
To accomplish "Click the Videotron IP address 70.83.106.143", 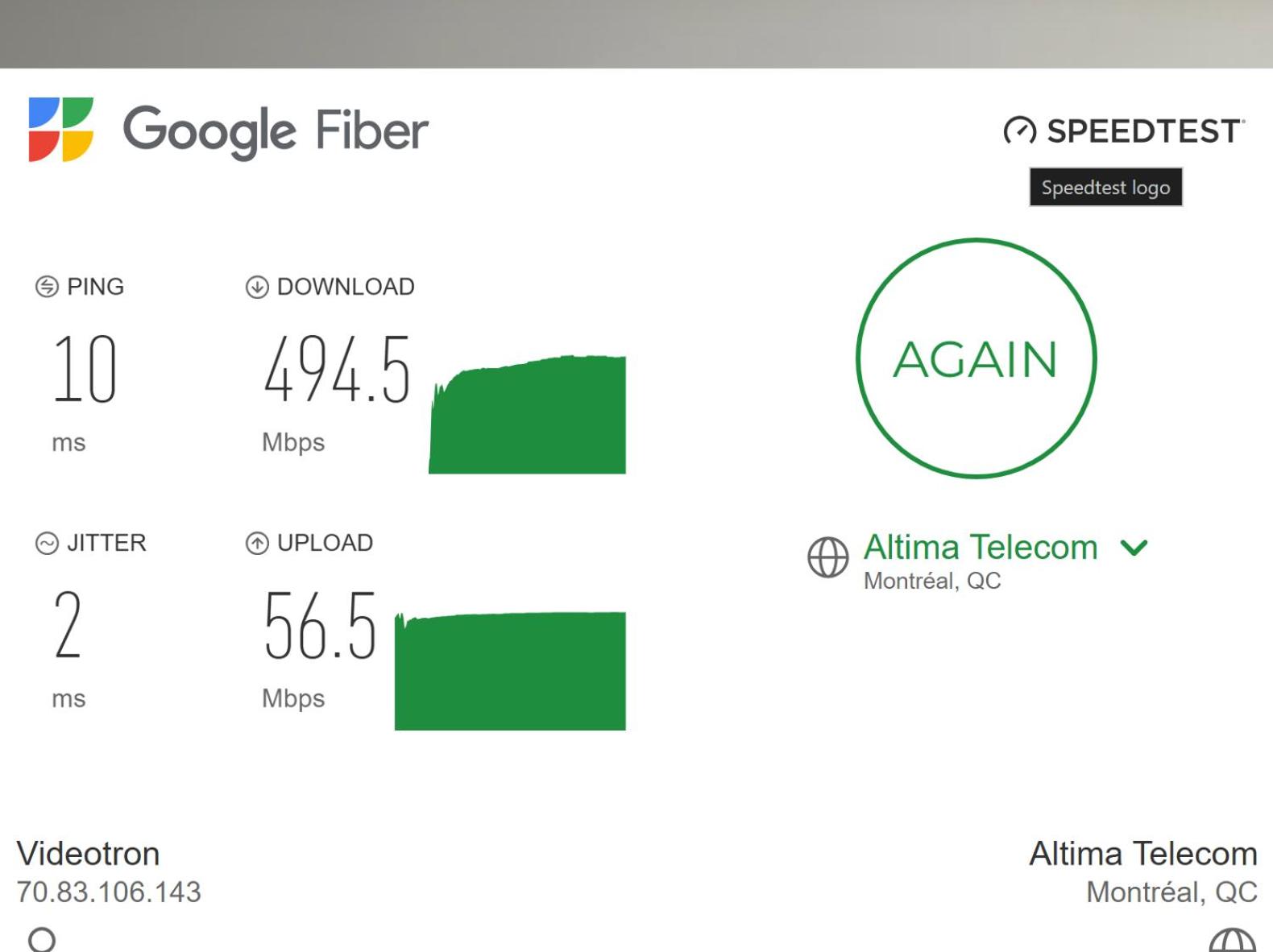I will [x=109, y=892].
